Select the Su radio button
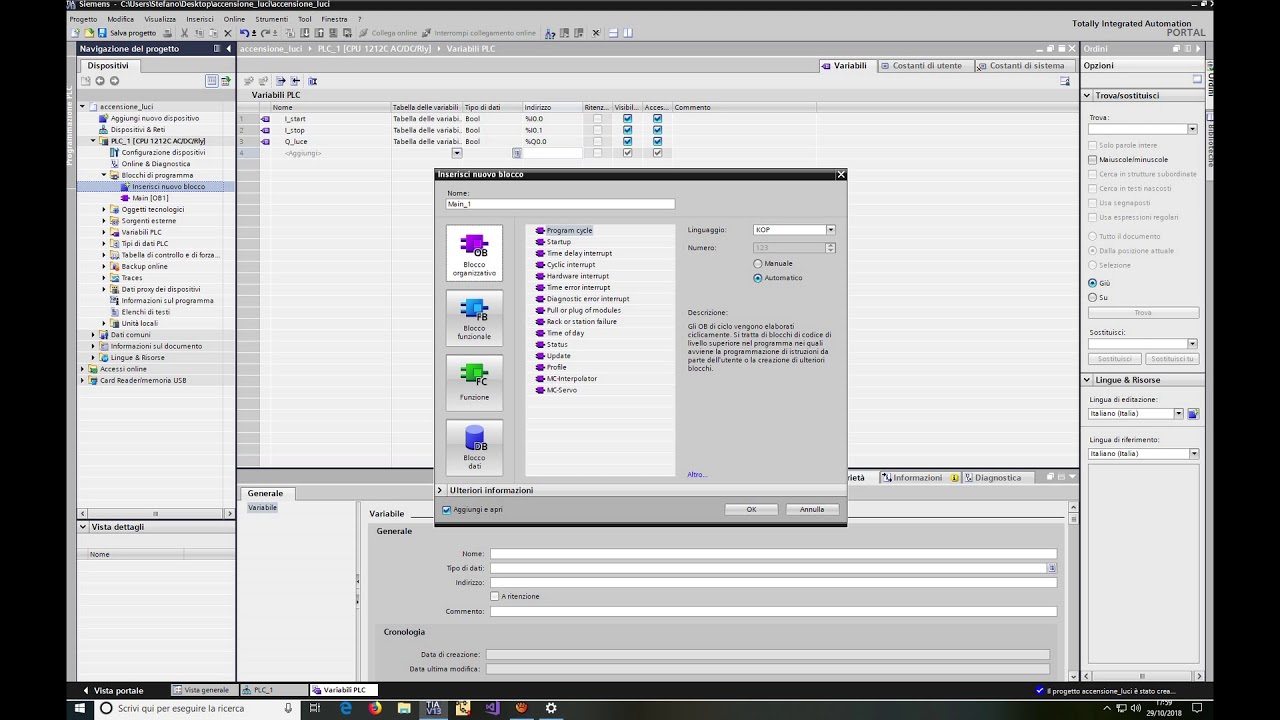Image resolution: width=1280 pixels, height=720 pixels. tap(1093, 297)
